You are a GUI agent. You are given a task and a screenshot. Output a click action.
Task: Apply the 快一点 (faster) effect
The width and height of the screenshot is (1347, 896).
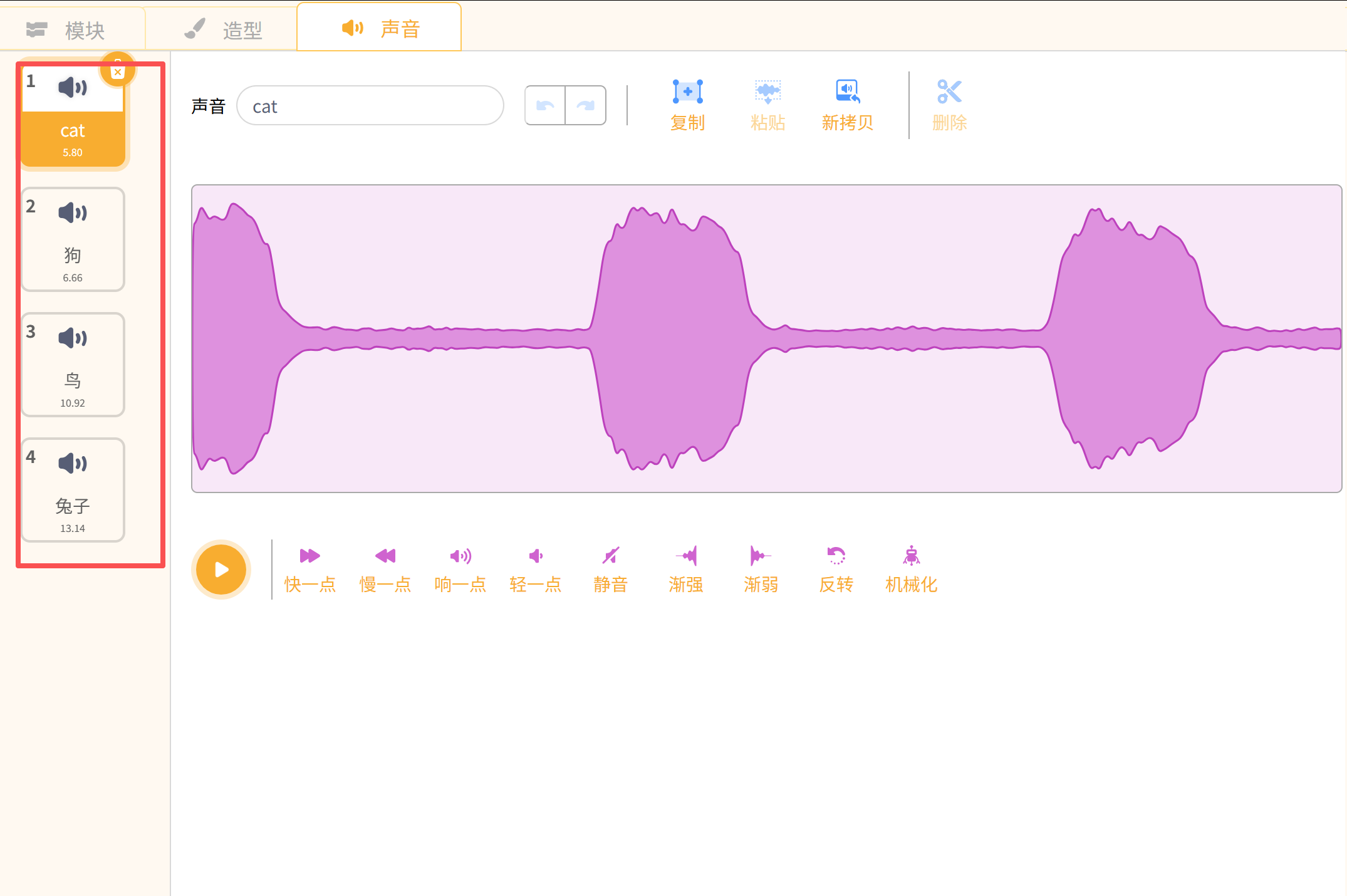pyautogui.click(x=309, y=556)
